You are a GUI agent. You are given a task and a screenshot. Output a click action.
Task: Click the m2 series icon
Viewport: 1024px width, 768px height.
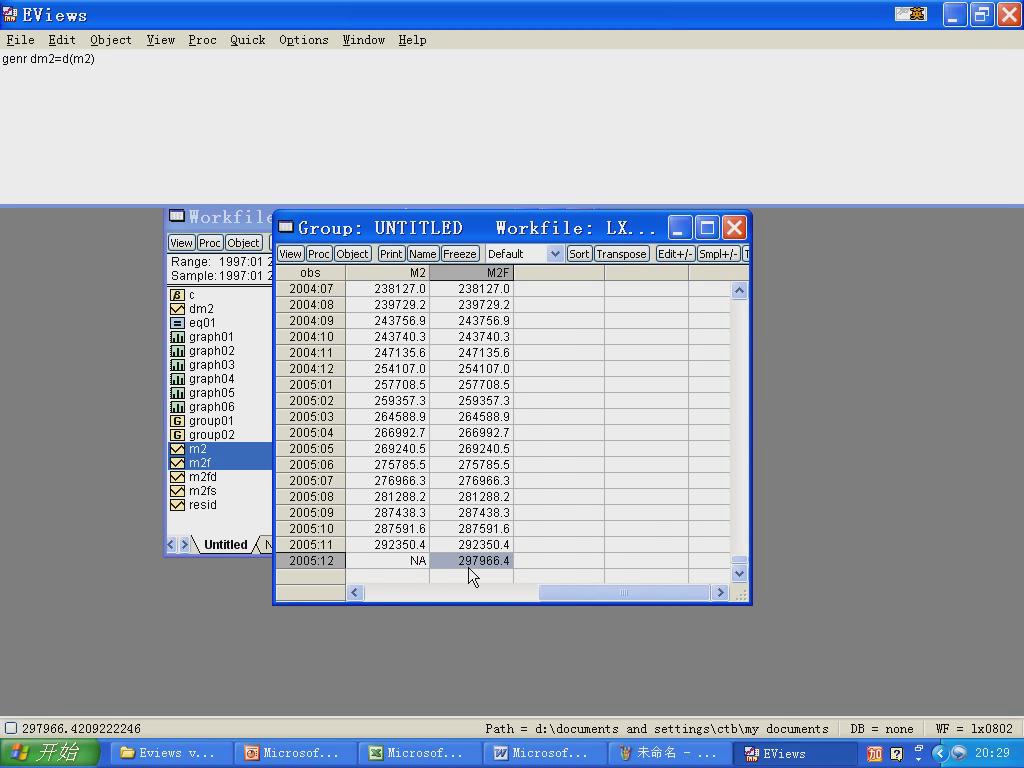pos(177,449)
